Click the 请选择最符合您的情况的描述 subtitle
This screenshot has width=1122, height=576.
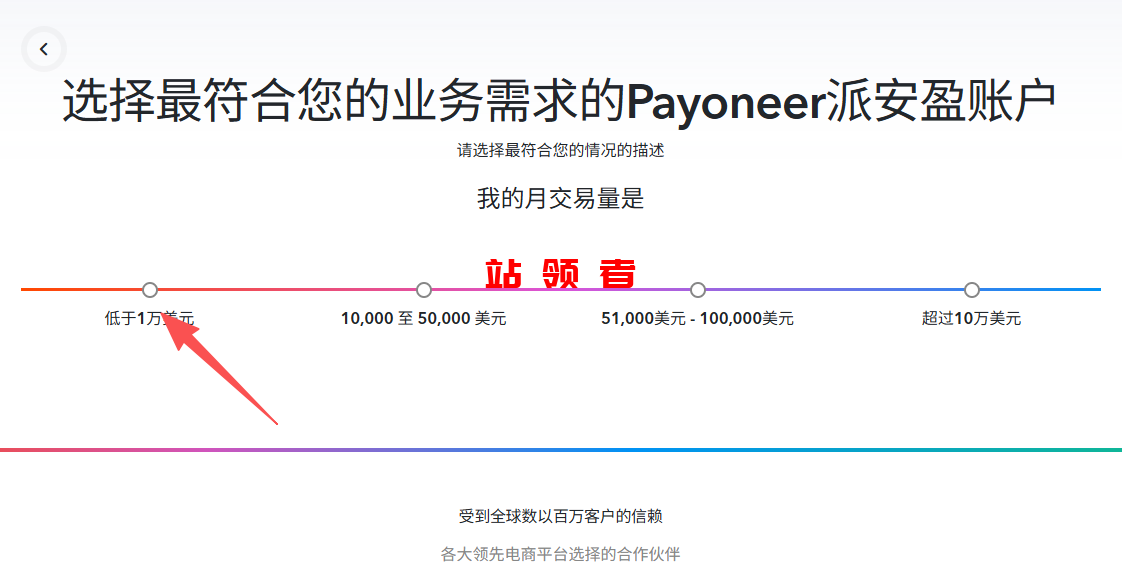pyautogui.click(x=560, y=151)
